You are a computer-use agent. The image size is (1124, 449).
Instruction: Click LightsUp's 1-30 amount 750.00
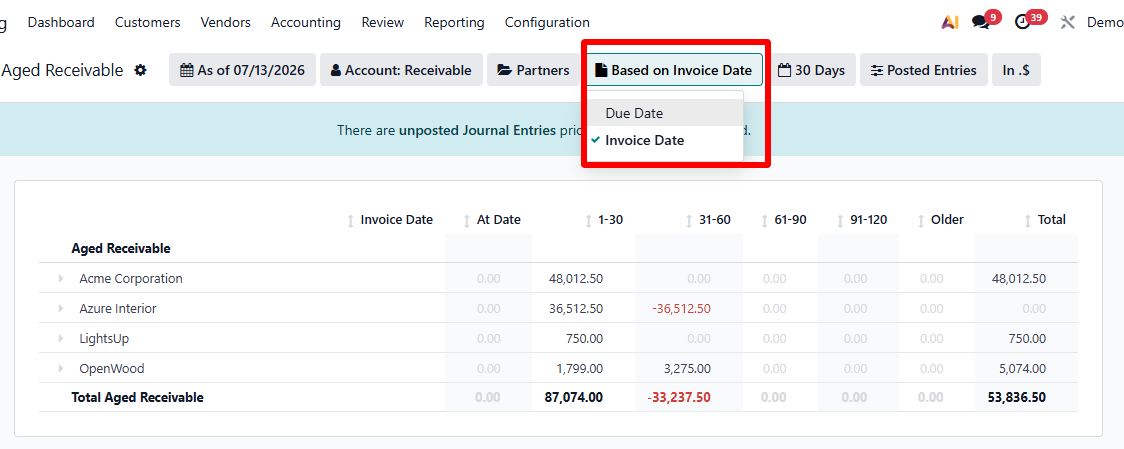pyautogui.click(x=584, y=339)
